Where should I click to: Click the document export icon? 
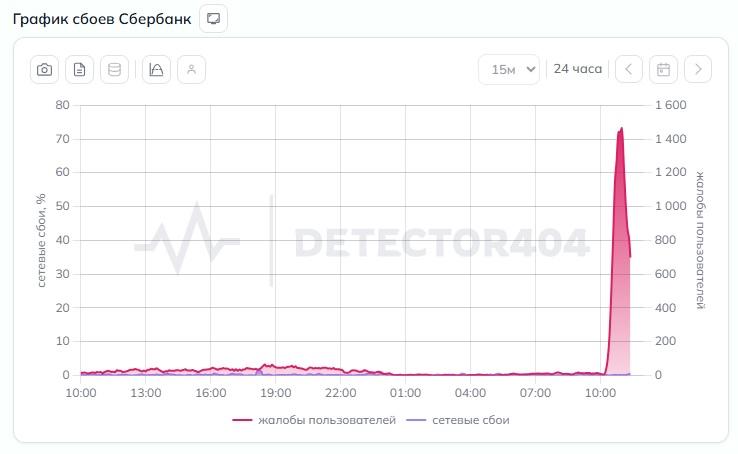(80, 70)
